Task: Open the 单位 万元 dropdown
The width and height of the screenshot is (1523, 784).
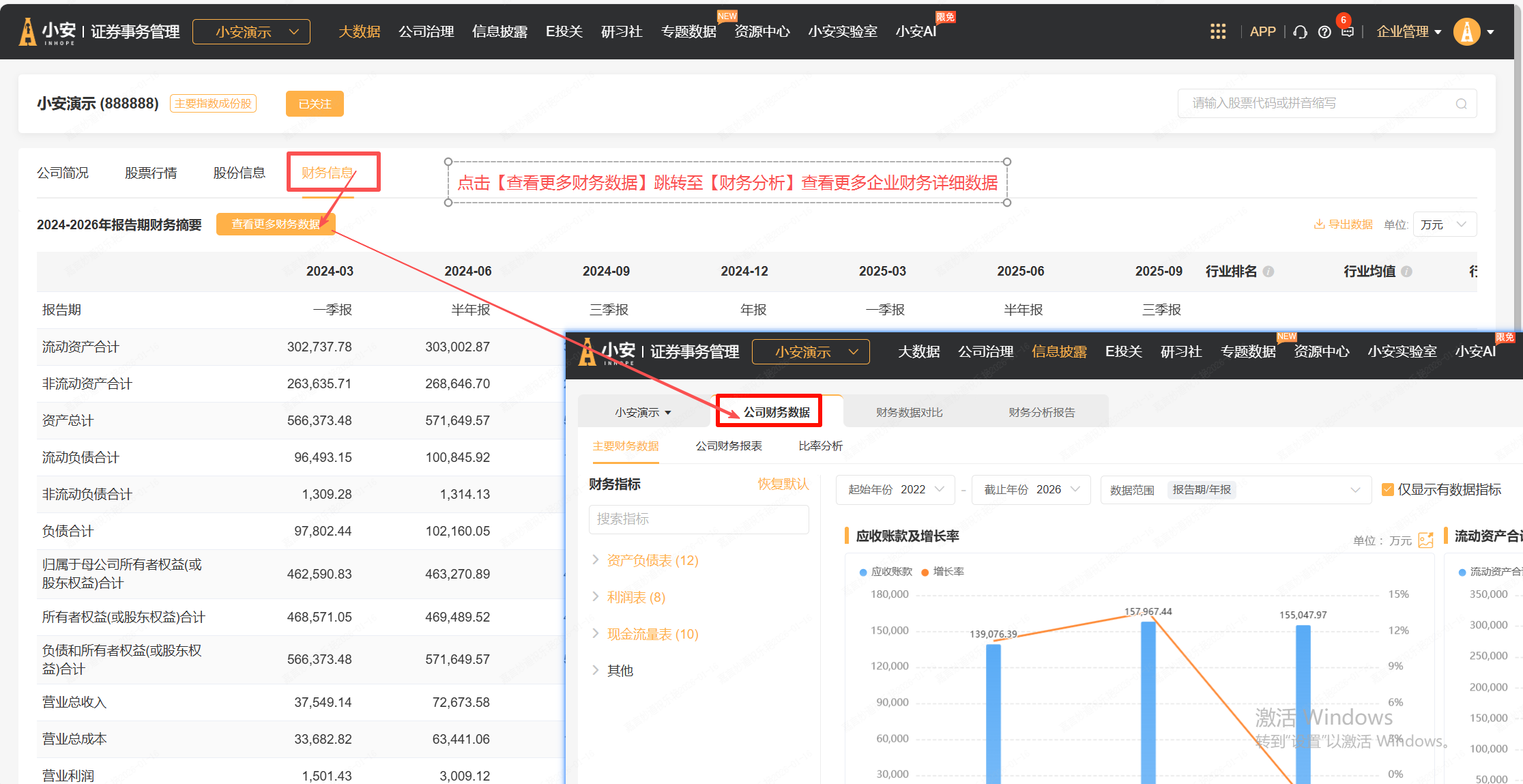Action: click(1444, 224)
